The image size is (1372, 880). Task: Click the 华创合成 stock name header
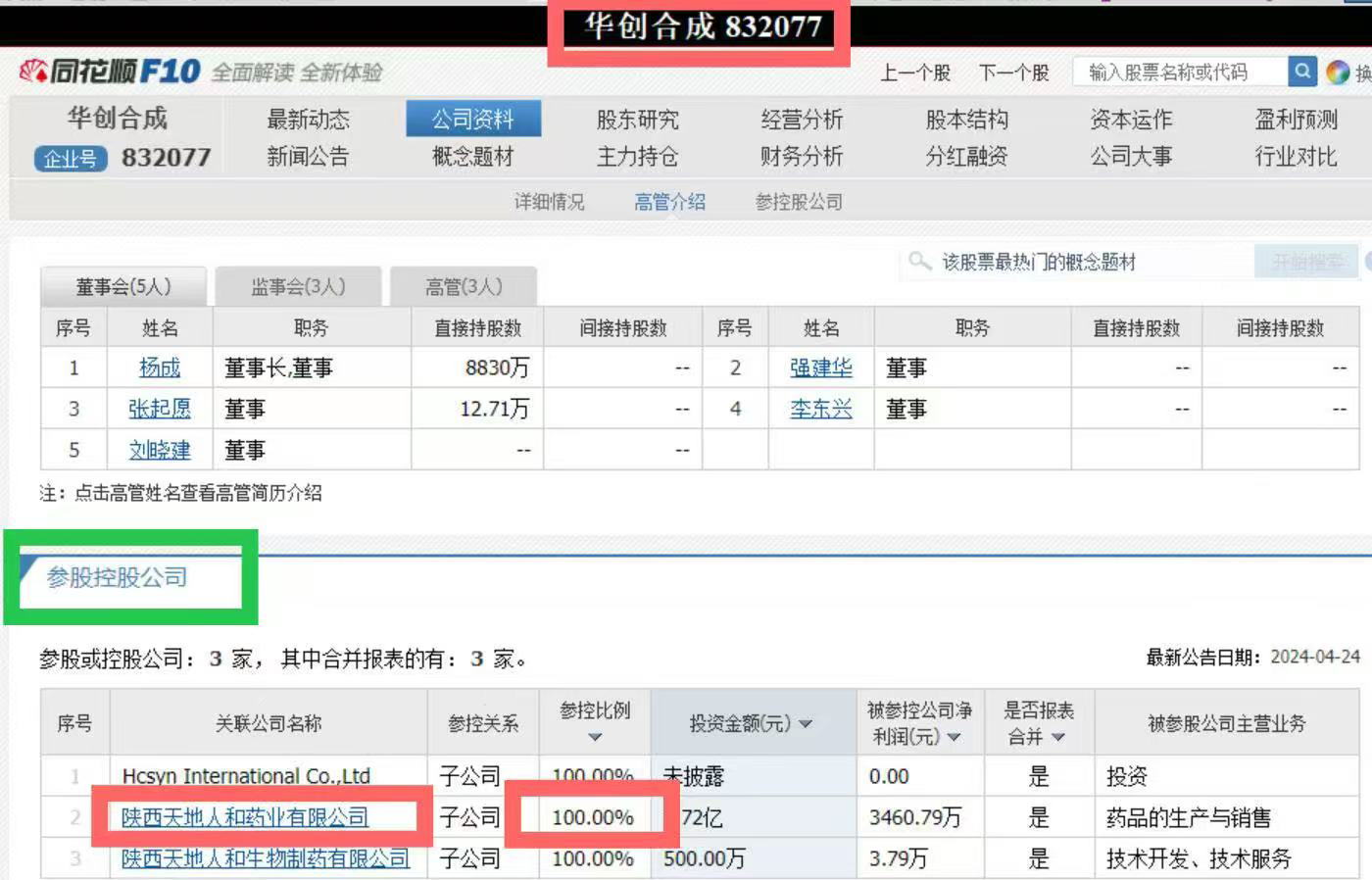coord(118,119)
